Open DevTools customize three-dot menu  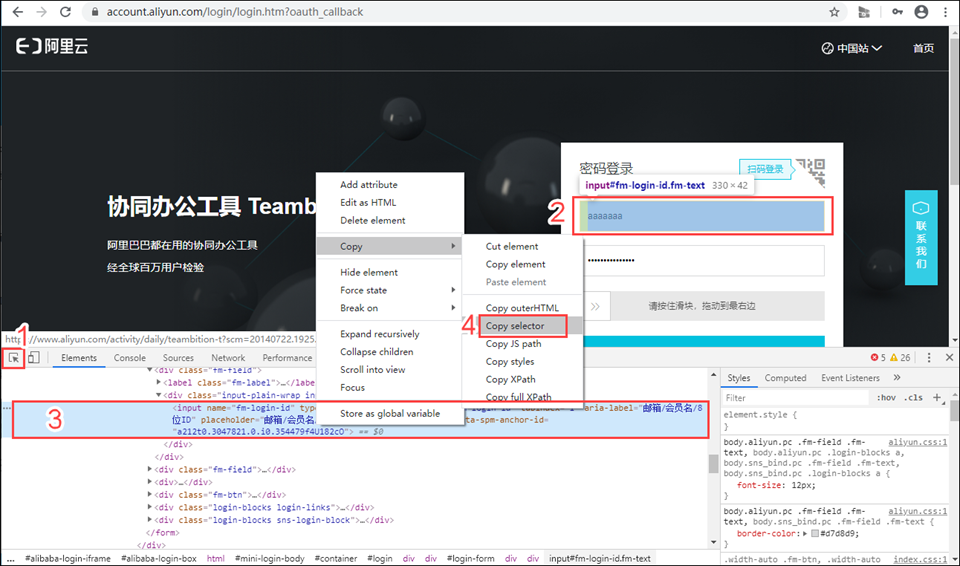tap(929, 358)
